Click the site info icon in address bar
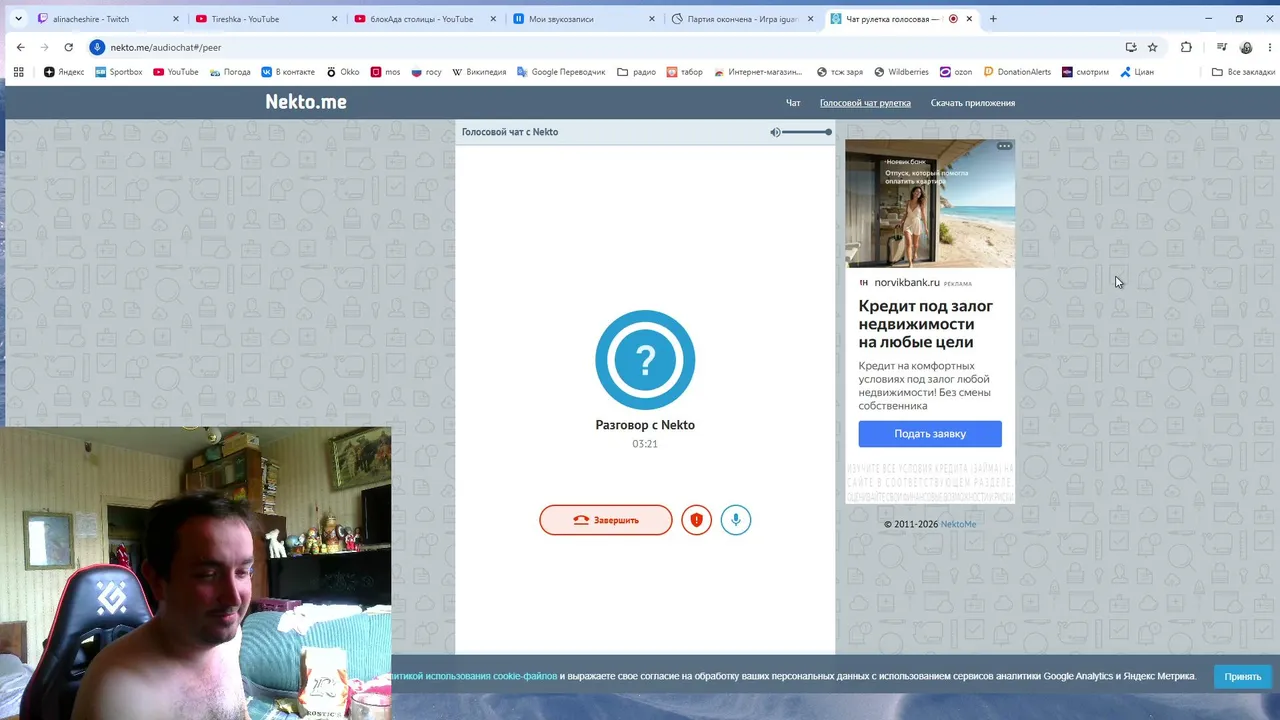 pyautogui.click(x=97, y=47)
